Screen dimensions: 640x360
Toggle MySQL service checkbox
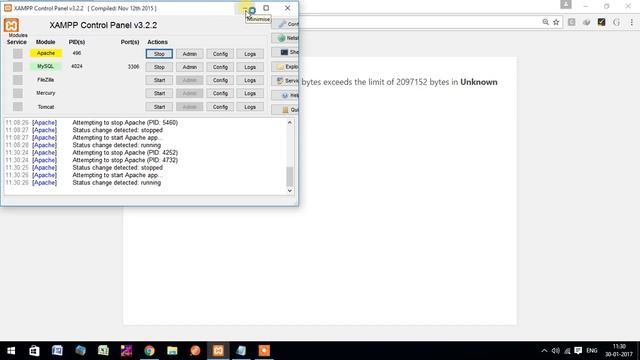(18, 67)
